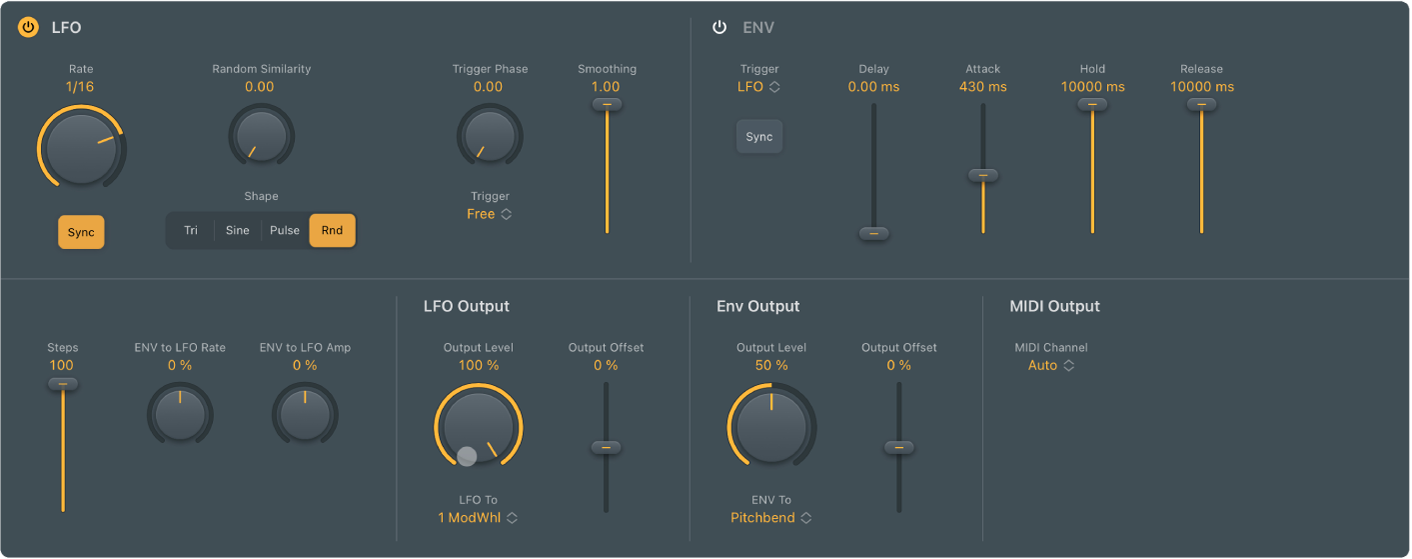Click the Hold value 10000 ms

point(1092,87)
